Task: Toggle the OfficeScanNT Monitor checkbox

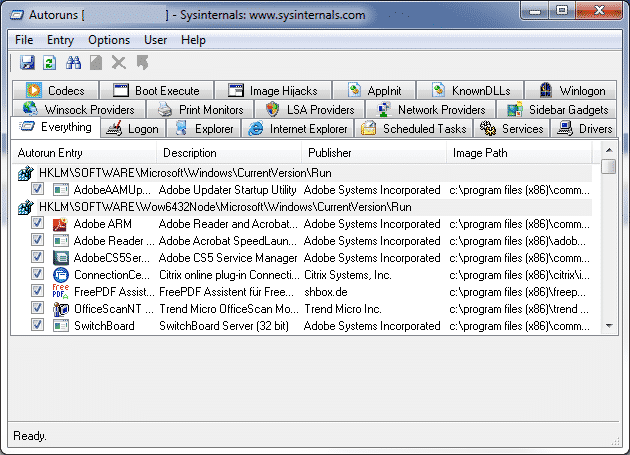Action: pyautogui.click(x=37, y=307)
